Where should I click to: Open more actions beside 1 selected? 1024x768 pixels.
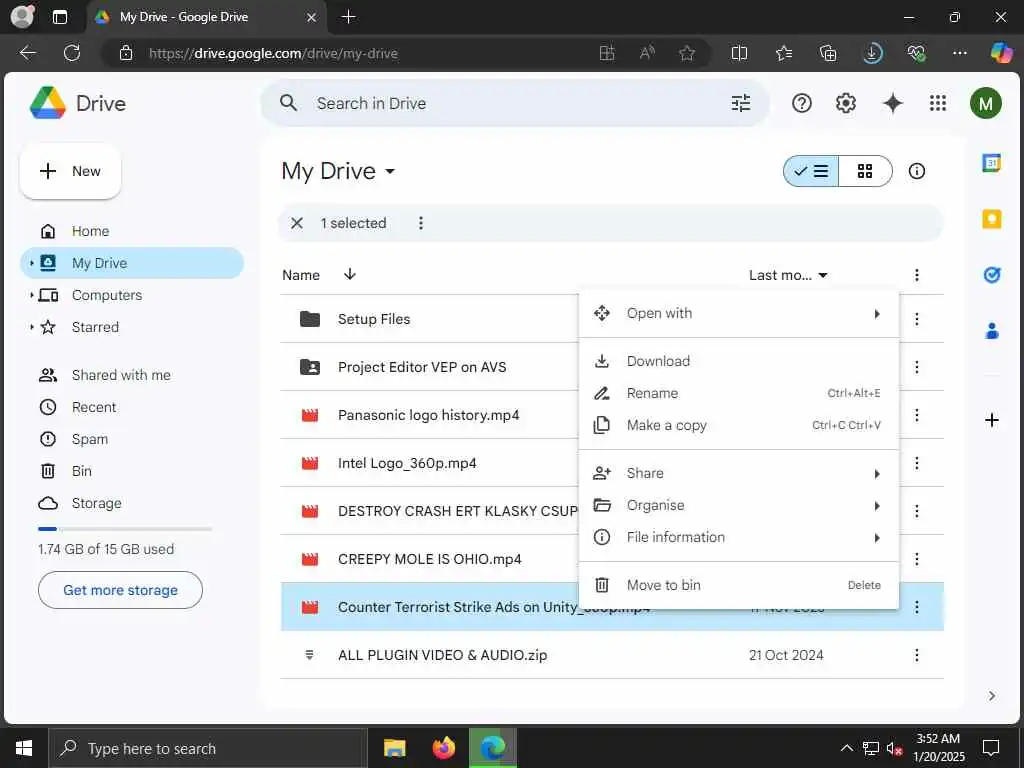pos(421,223)
